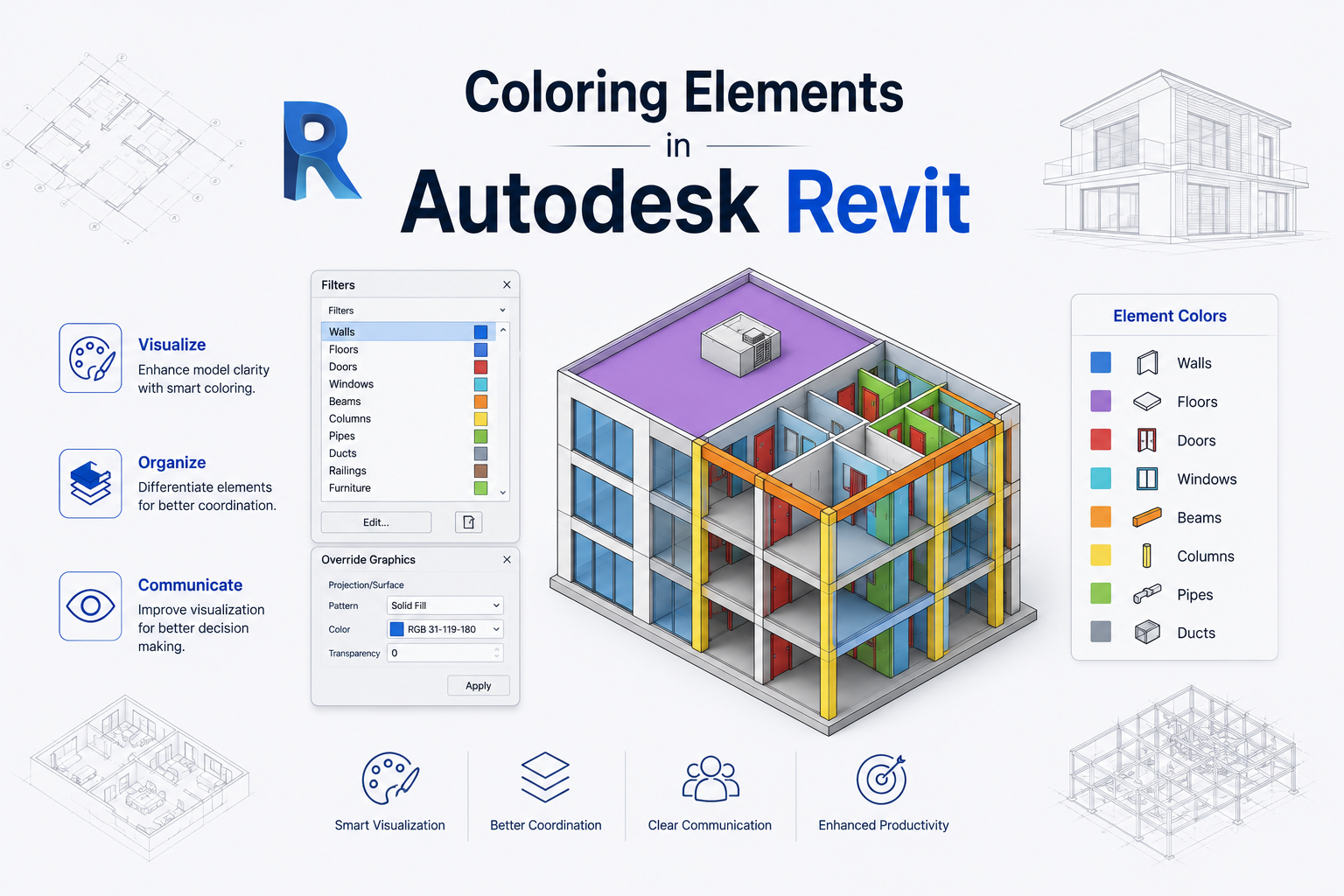Close the Filters panel

pos(507,284)
